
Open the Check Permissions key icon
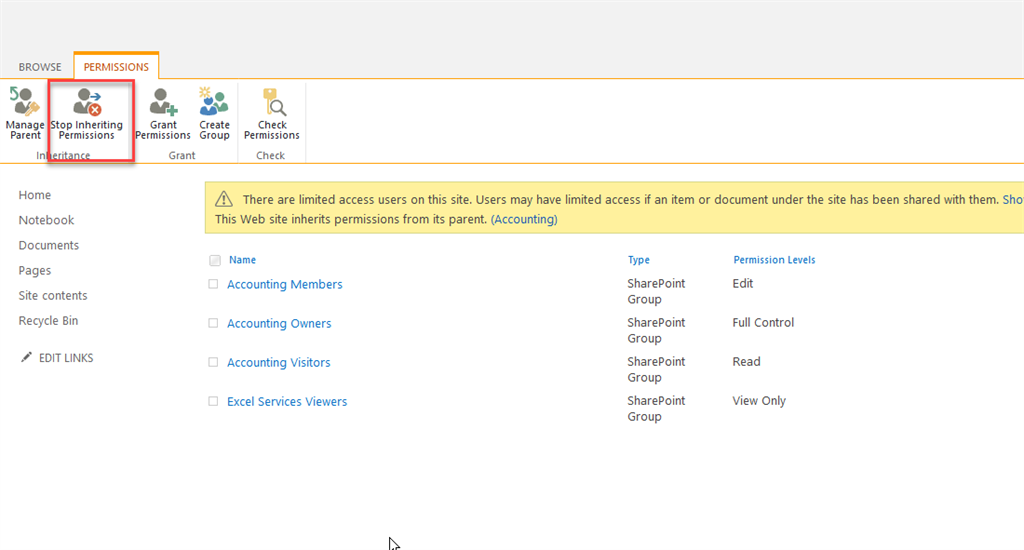272,102
